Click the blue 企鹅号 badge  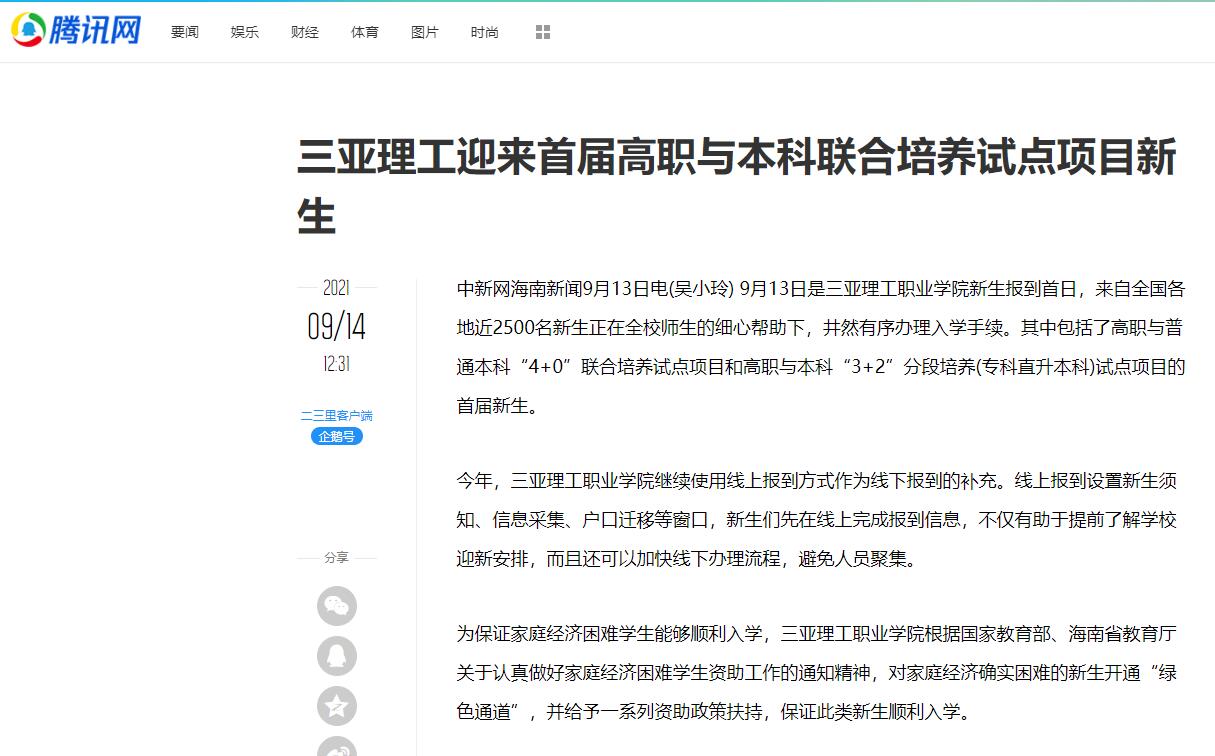click(337, 436)
